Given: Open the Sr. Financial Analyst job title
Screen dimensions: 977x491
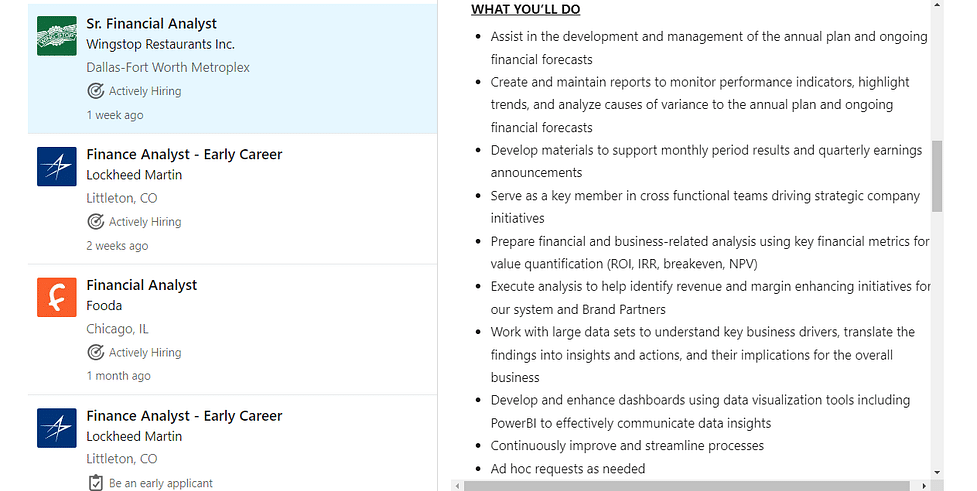Looking at the screenshot, I should point(151,24).
